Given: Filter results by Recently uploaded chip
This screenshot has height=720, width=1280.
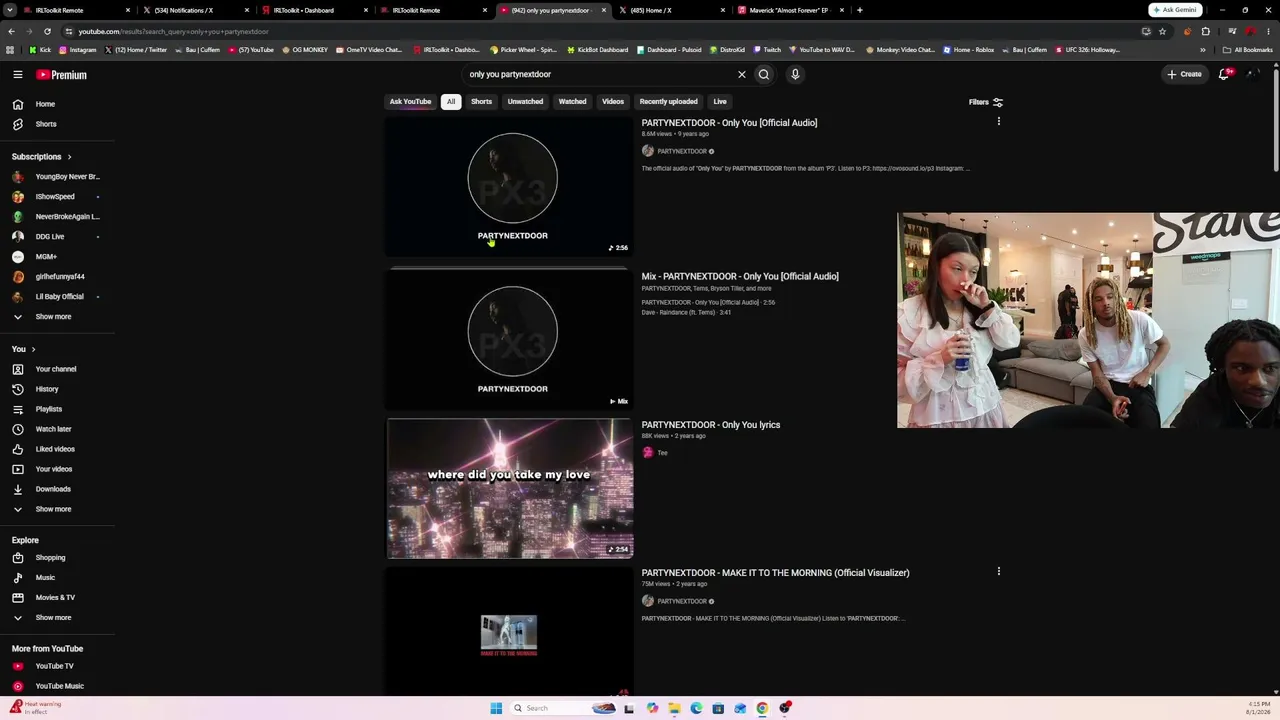Looking at the screenshot, I should pos(669,101).
